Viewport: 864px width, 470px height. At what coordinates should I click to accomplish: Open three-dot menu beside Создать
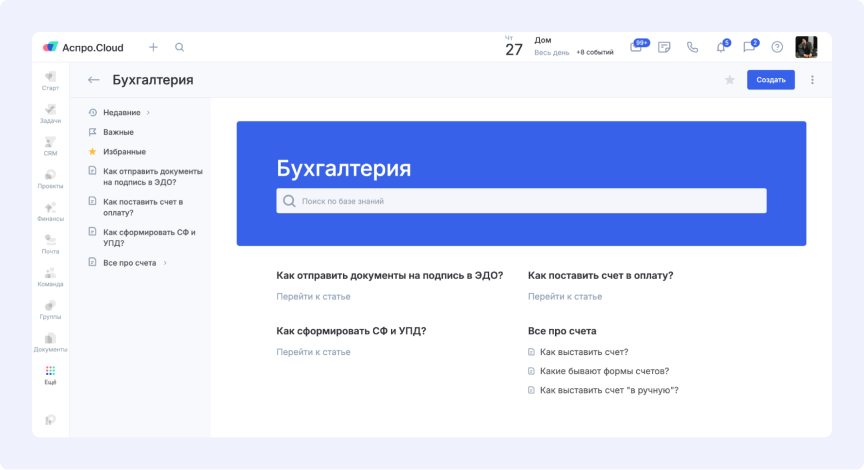pyautogui.click(x=812, y=80)
